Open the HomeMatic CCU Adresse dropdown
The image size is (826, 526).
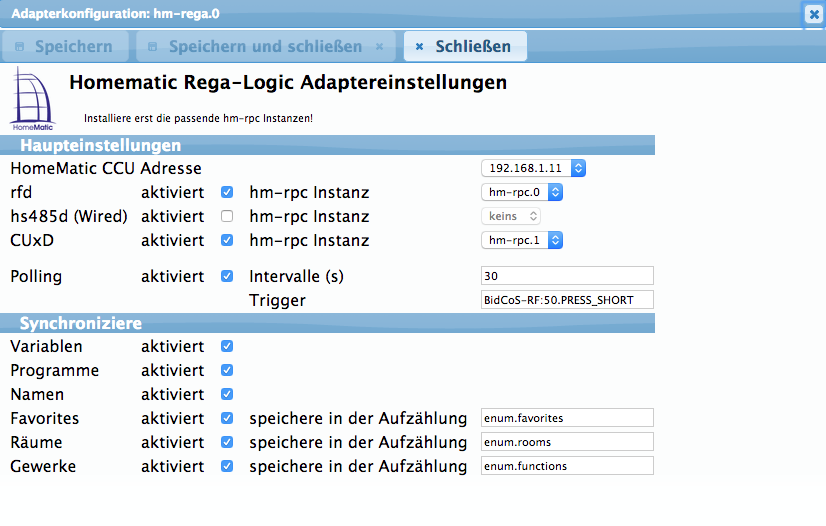pyautogui.click(x=533, y=168)
